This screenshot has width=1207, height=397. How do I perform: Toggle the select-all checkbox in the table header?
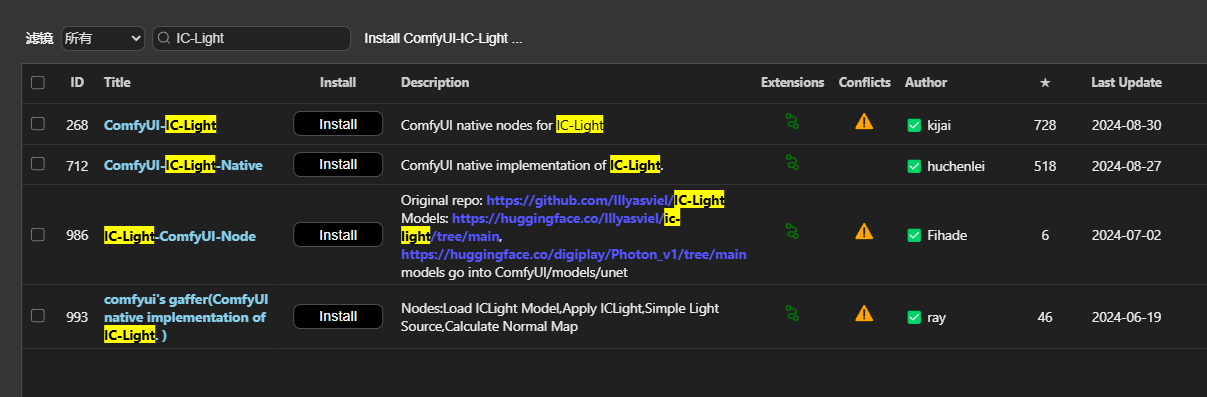pyautogui.click(x=38, y=83)
